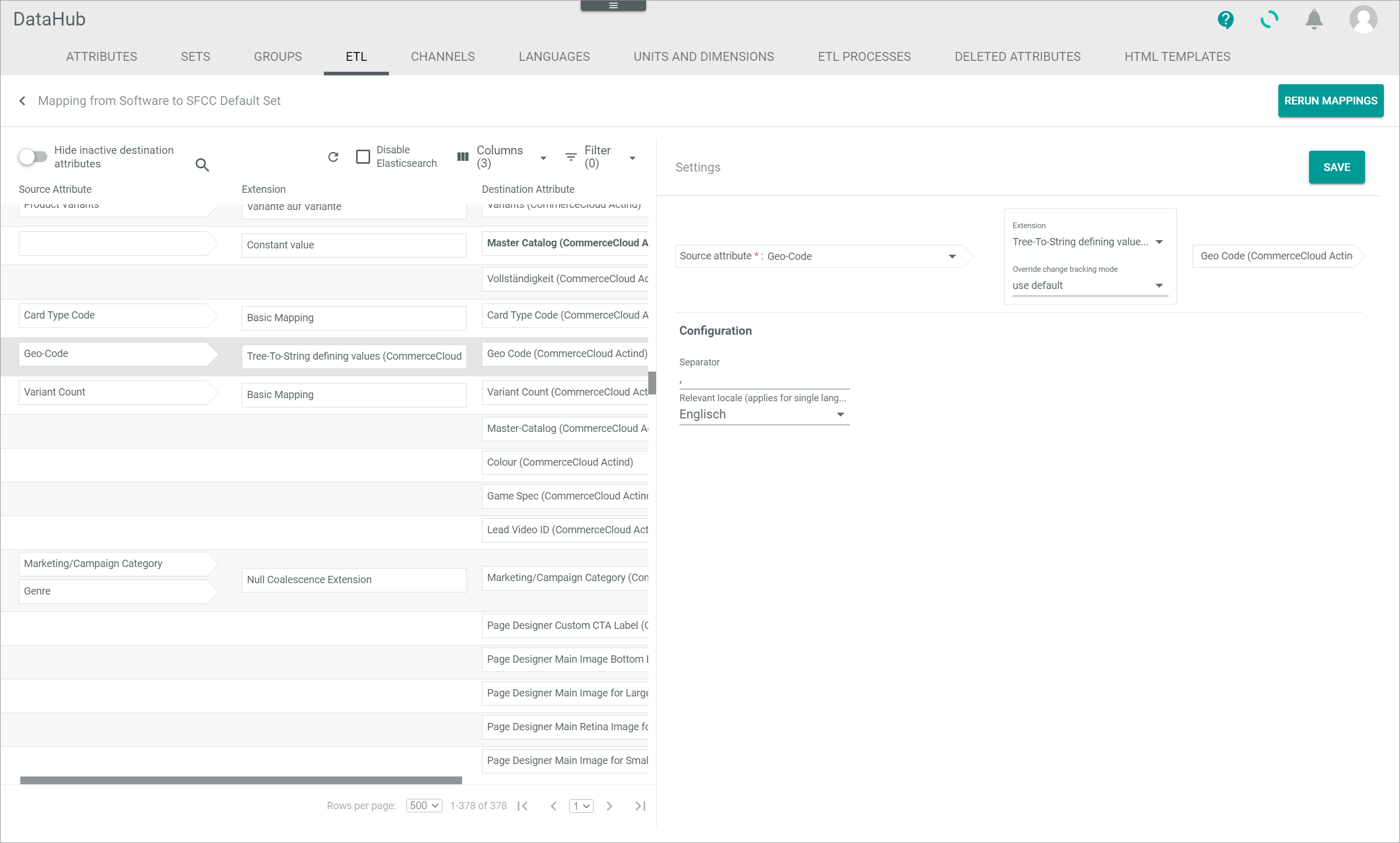Image resolution: width=1400 pixels, height=843 pixels.
Task: Go to previous page of results
Action: pos(554,806)
